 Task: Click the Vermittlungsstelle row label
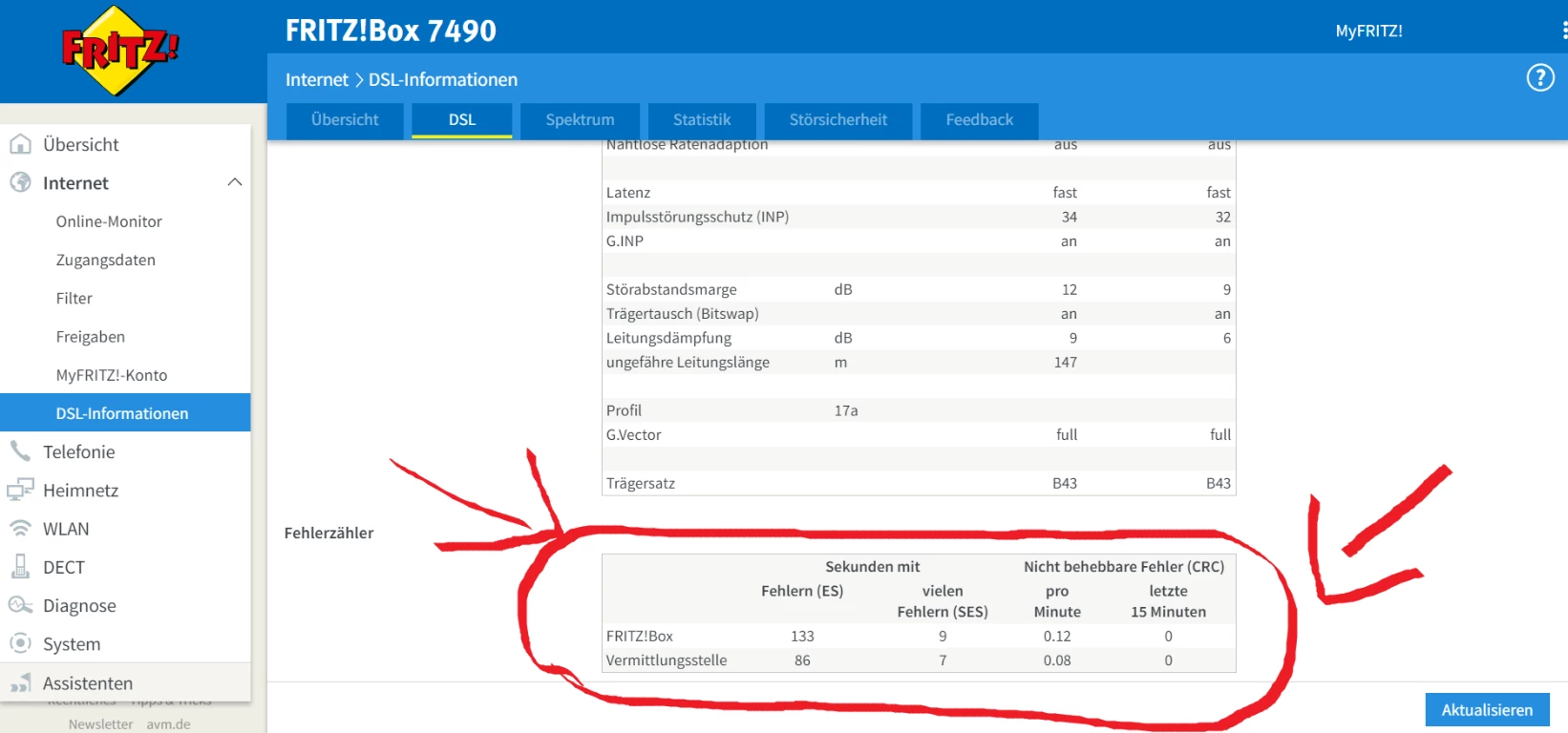point(666,660)
